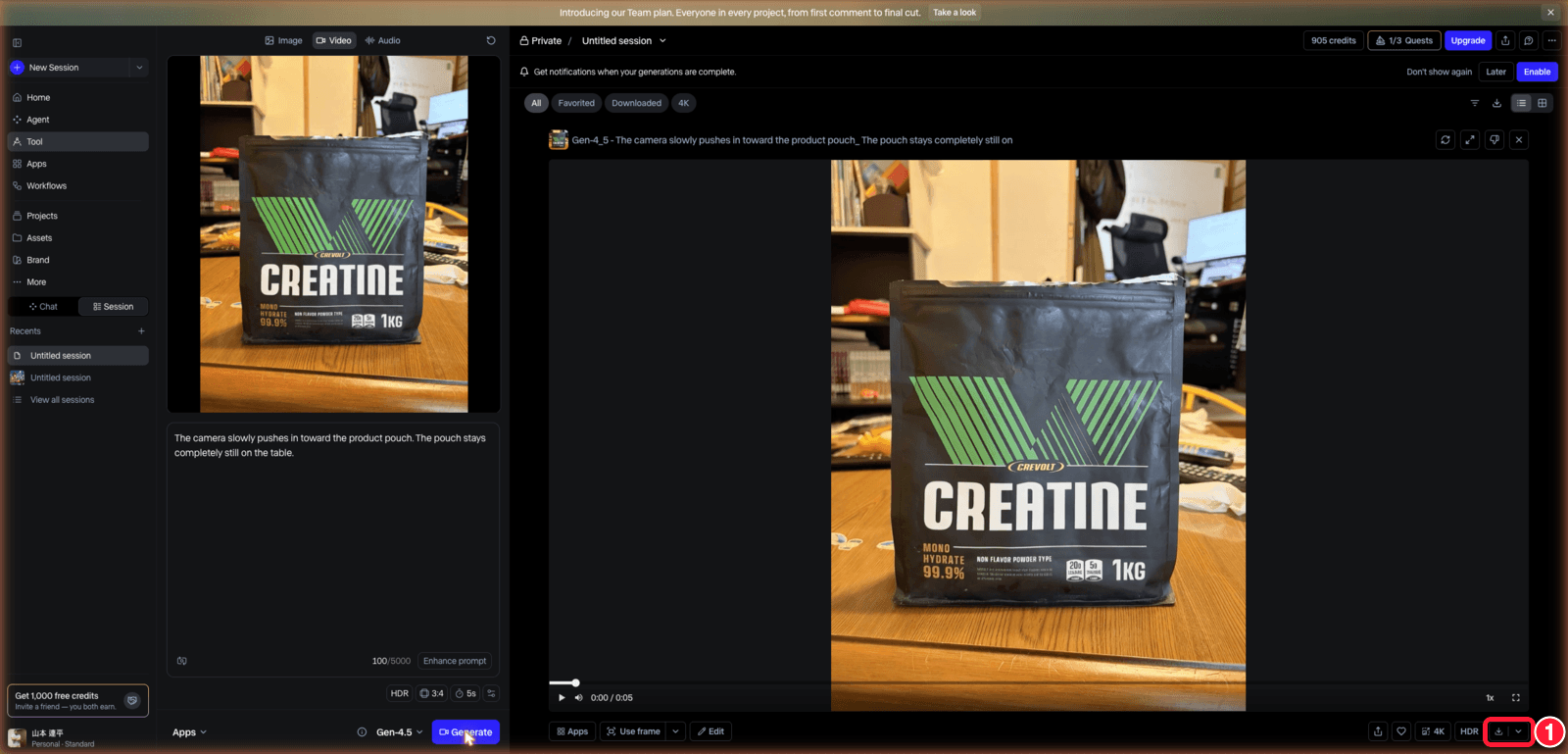
Task: Click the info icon next to Gen-4.5
Action: pyautogui.click(x=362, y=732)
